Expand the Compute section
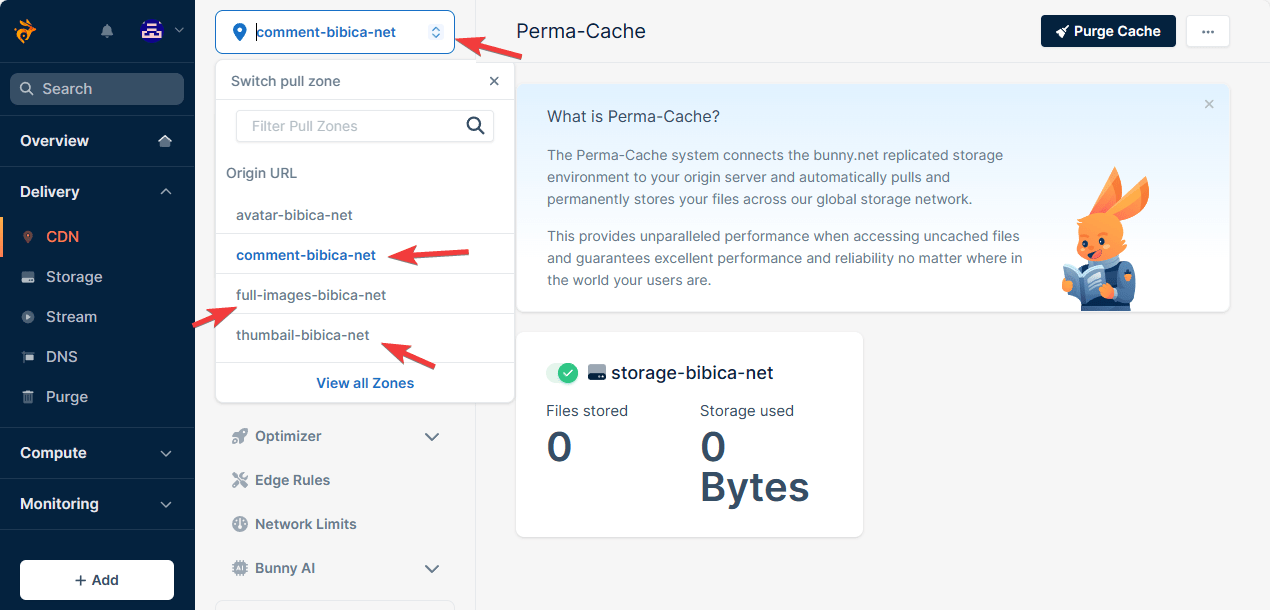The image size is (1270, 610). pos(166,453)
